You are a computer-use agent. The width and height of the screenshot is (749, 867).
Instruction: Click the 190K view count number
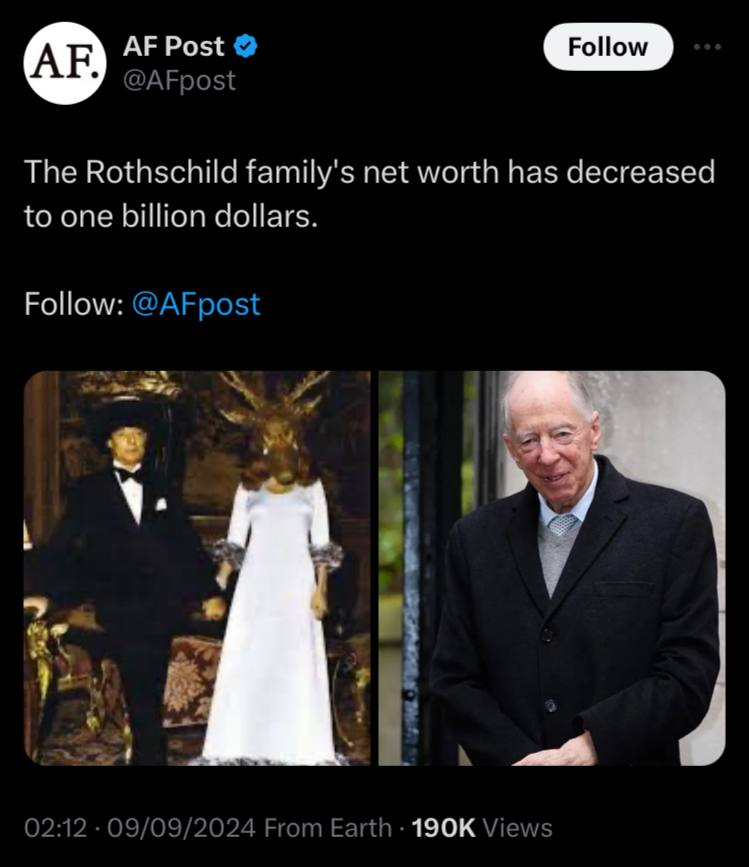[x=442, y=828]
